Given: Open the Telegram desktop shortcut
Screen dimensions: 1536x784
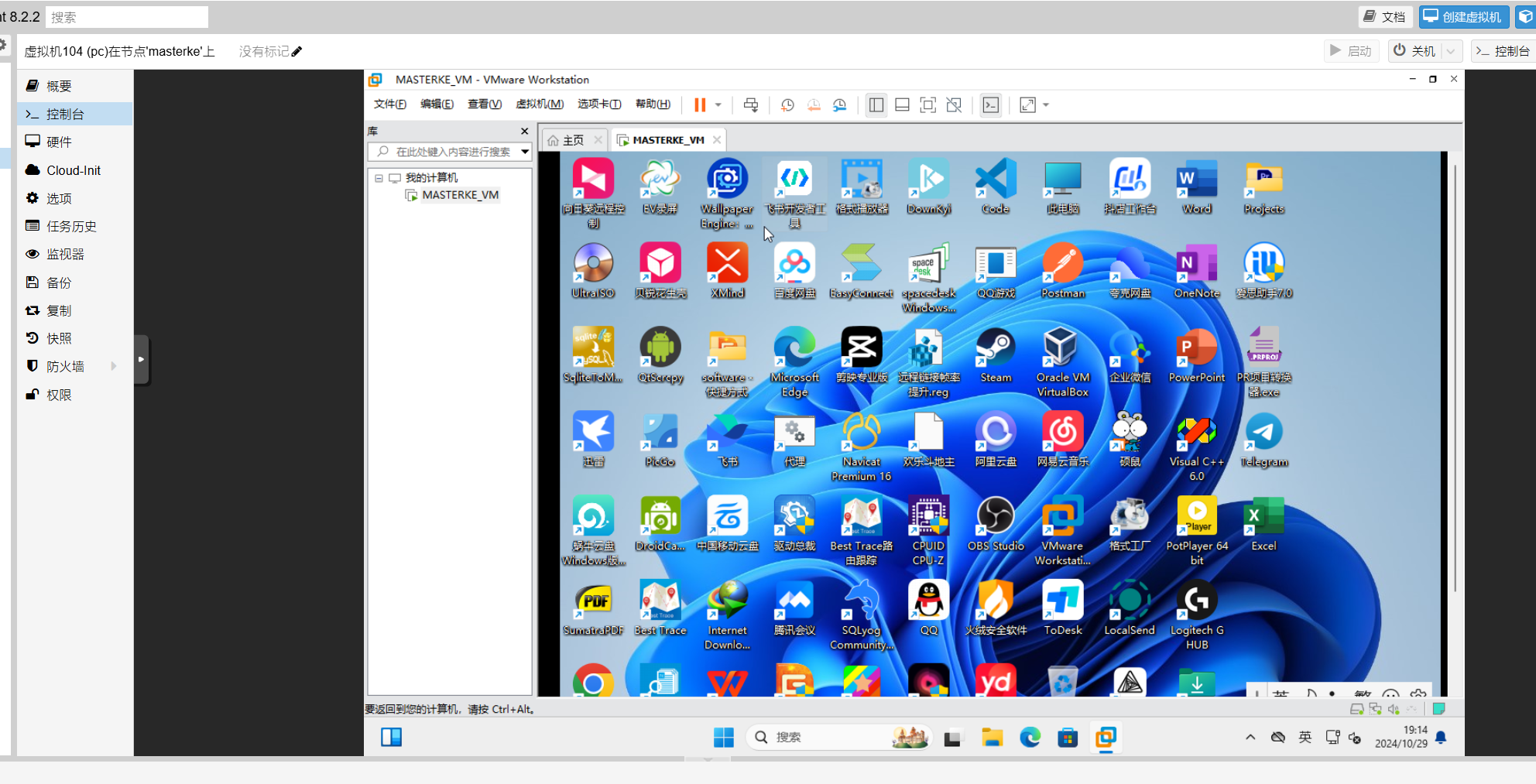Looking at the screenshot, I should click(x=1263, y=440).
